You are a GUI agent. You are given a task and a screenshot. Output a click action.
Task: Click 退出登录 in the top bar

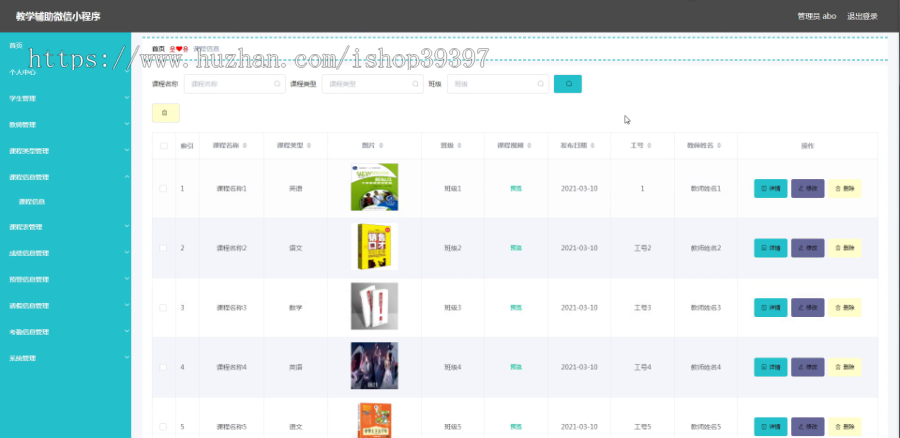coord(862,16)
